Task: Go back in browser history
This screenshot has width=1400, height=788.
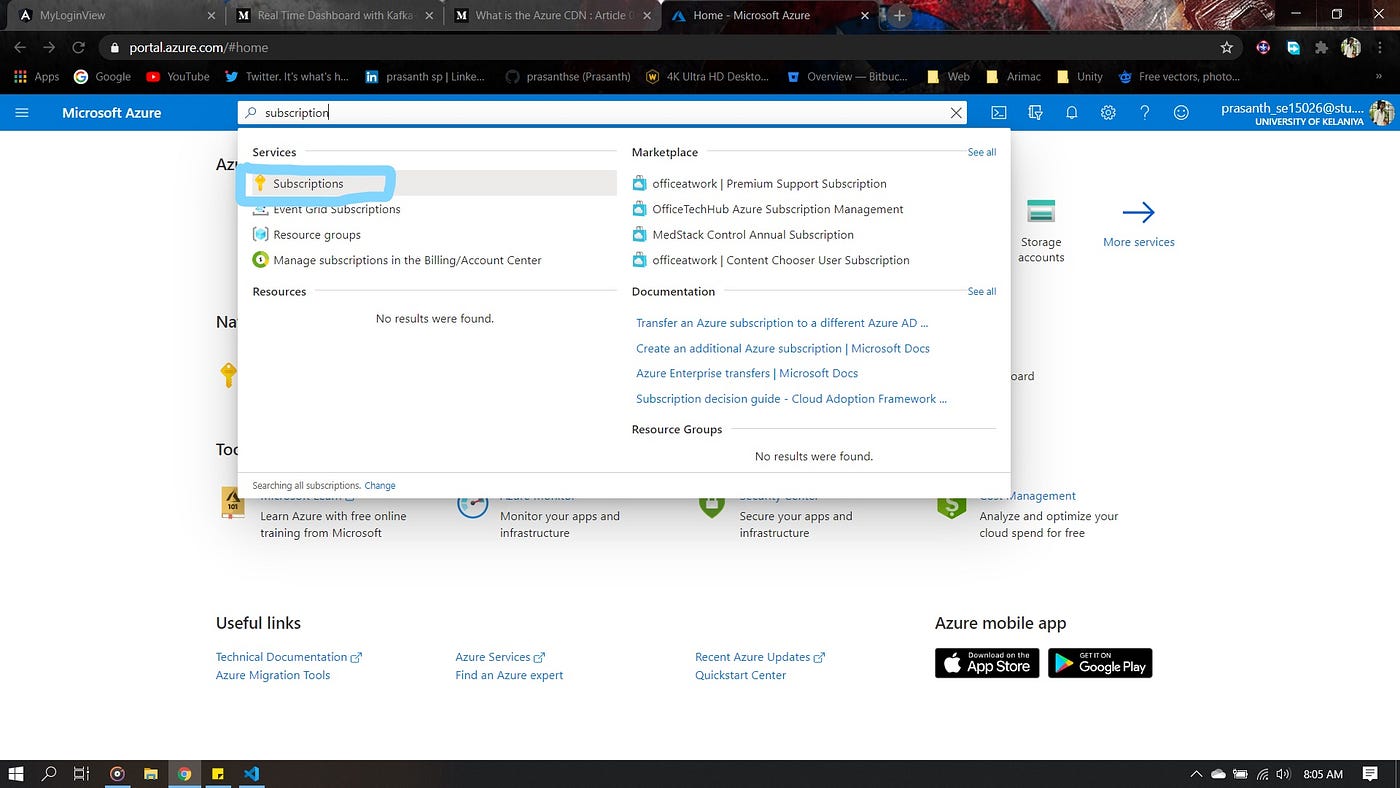Action: pyautogui.click(x=20, y=47)
